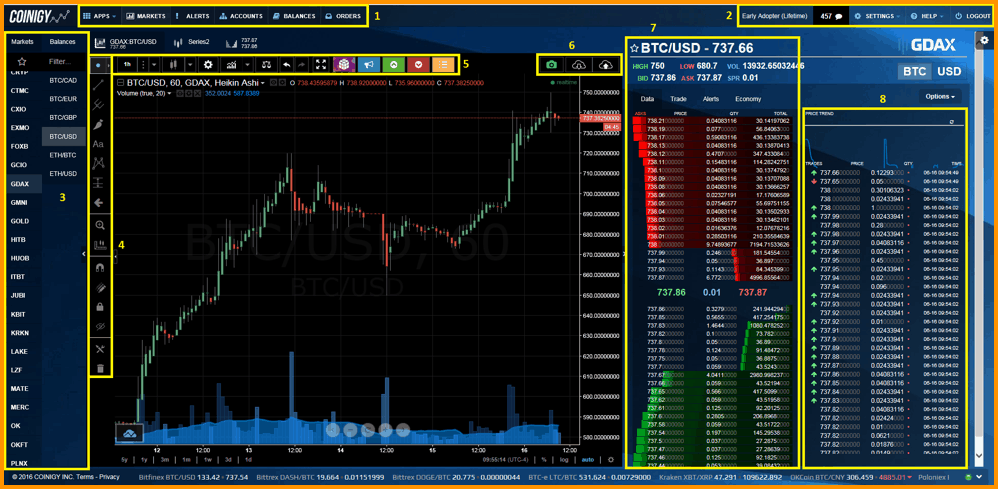Screen dimensions: 998x489
Task: Open the Options dropdown
Action: [939, 97]
